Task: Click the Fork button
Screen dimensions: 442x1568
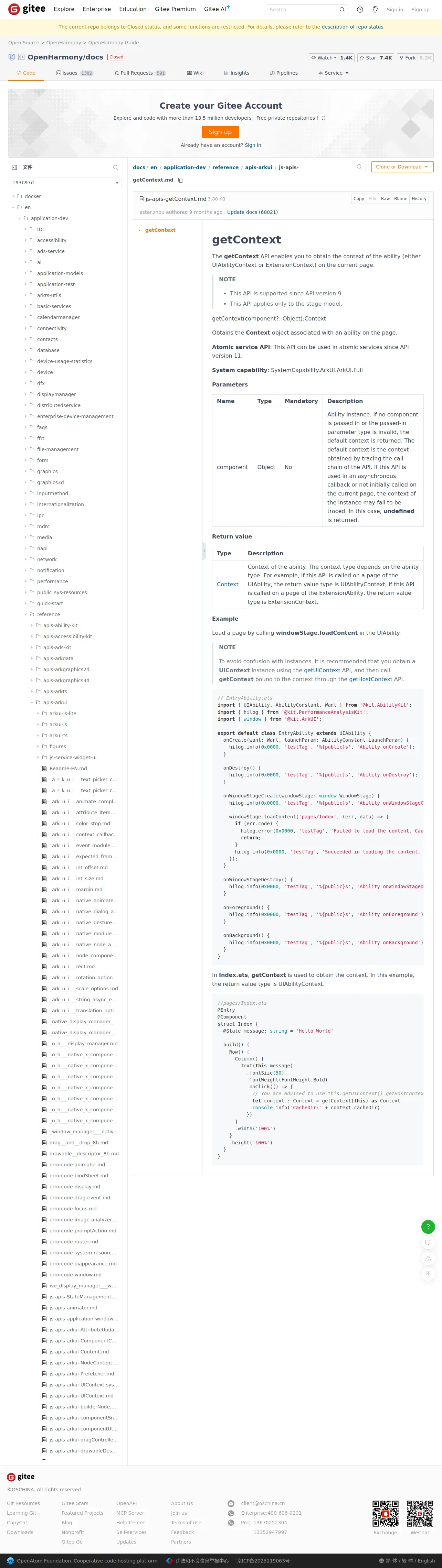Action: (407, 58)
